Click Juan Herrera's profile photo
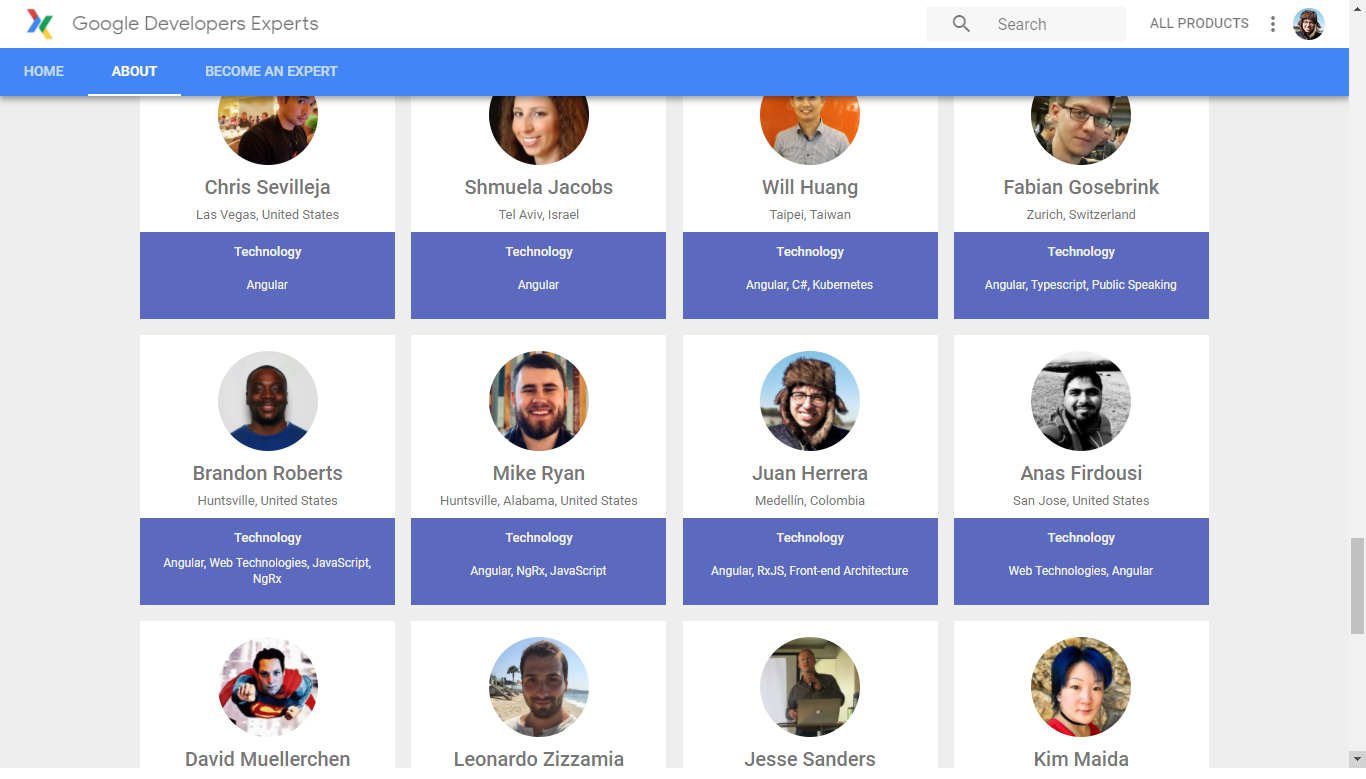 [x=810, y=401]
